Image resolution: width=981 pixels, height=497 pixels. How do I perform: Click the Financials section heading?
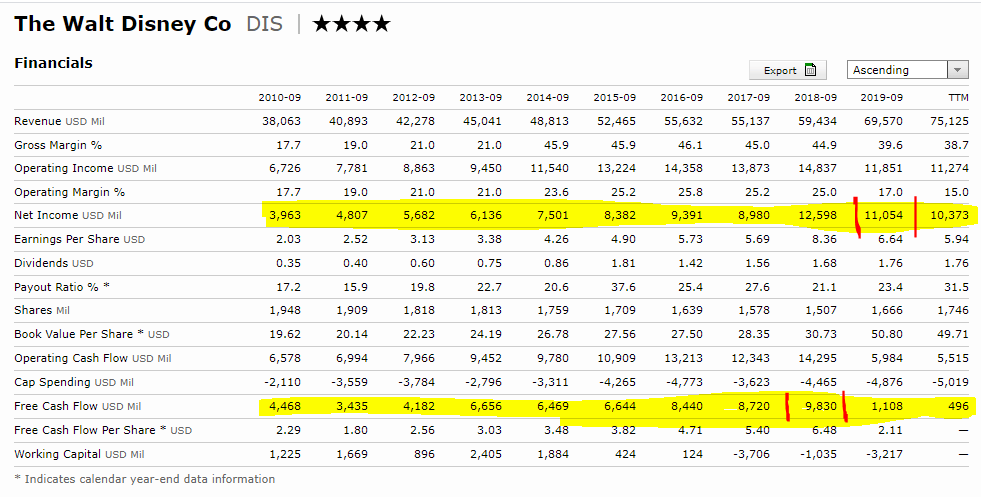(53, 63)
